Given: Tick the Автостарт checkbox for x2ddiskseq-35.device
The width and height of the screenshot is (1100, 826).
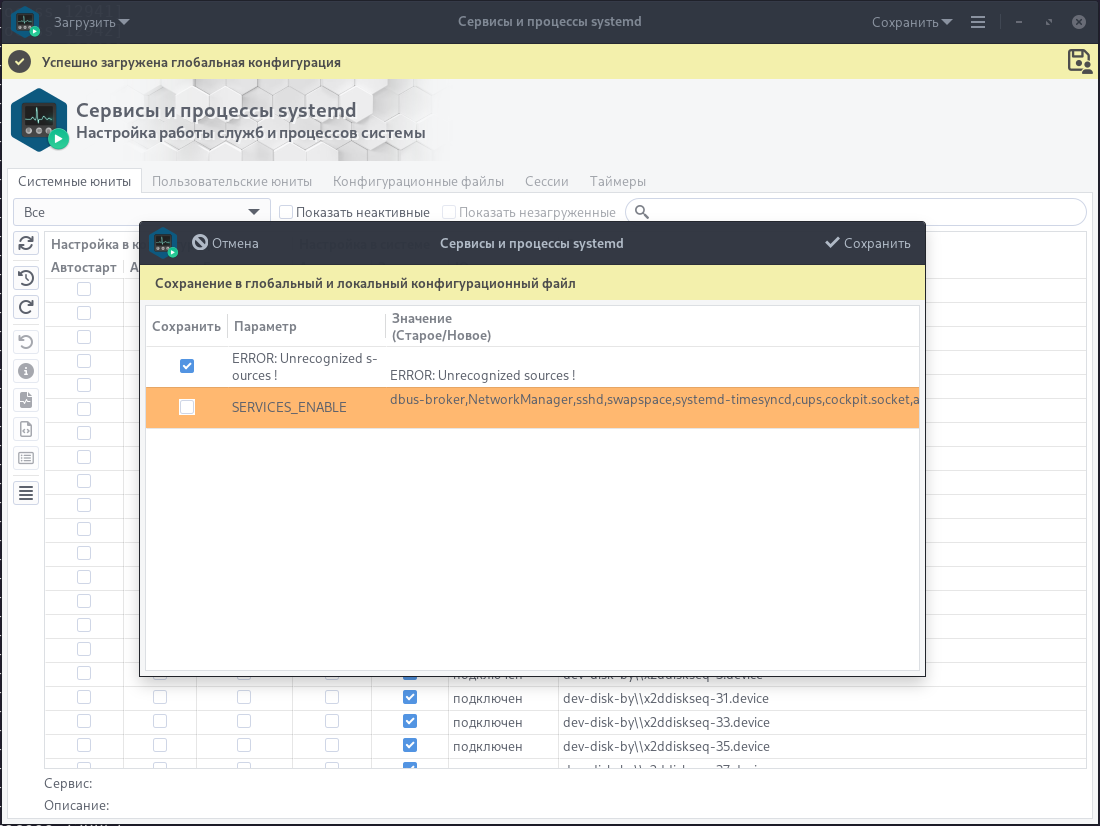Looking at the screenshot, I should tap(84, 745).
